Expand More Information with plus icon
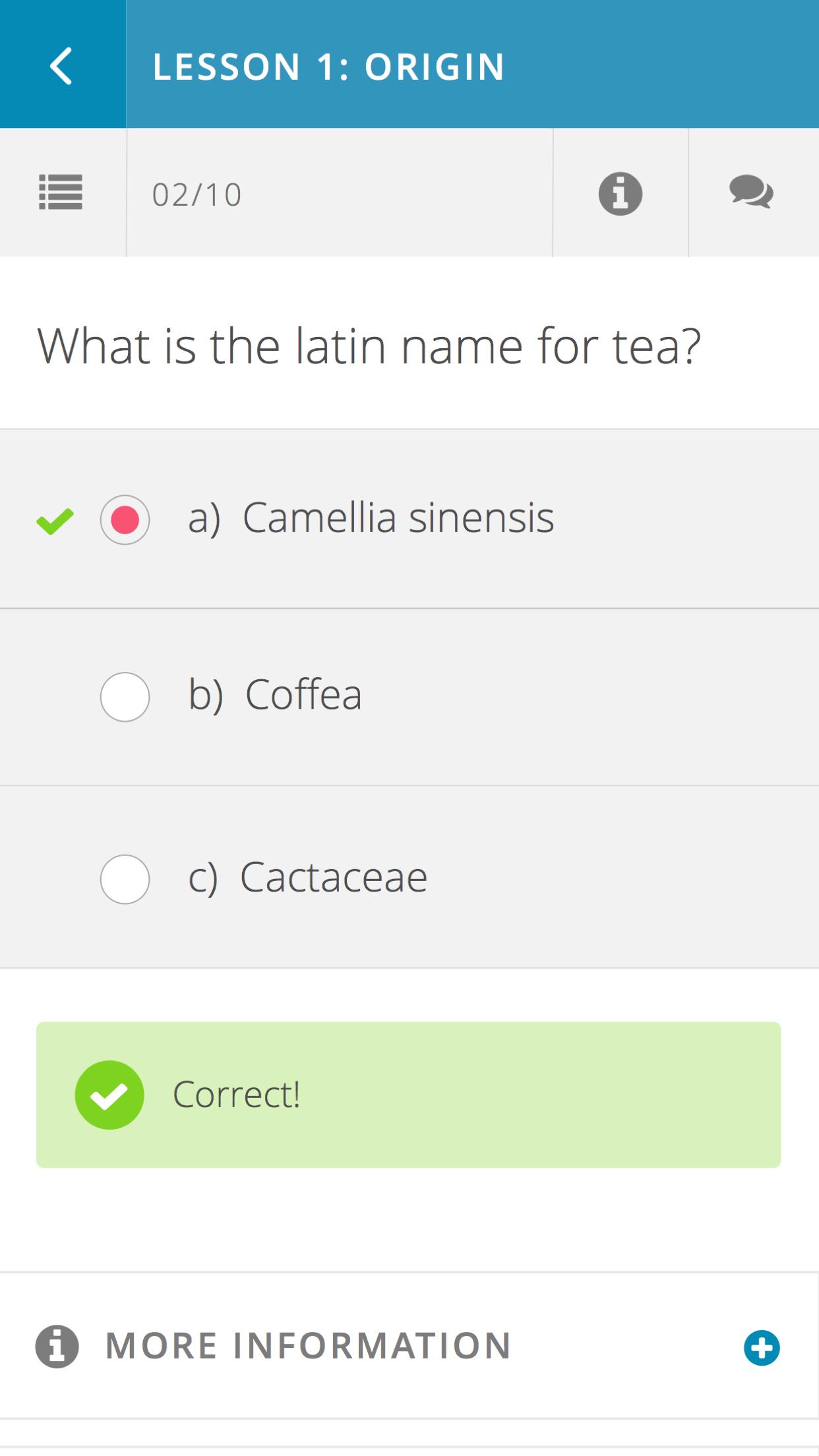 click(762, 1348)
